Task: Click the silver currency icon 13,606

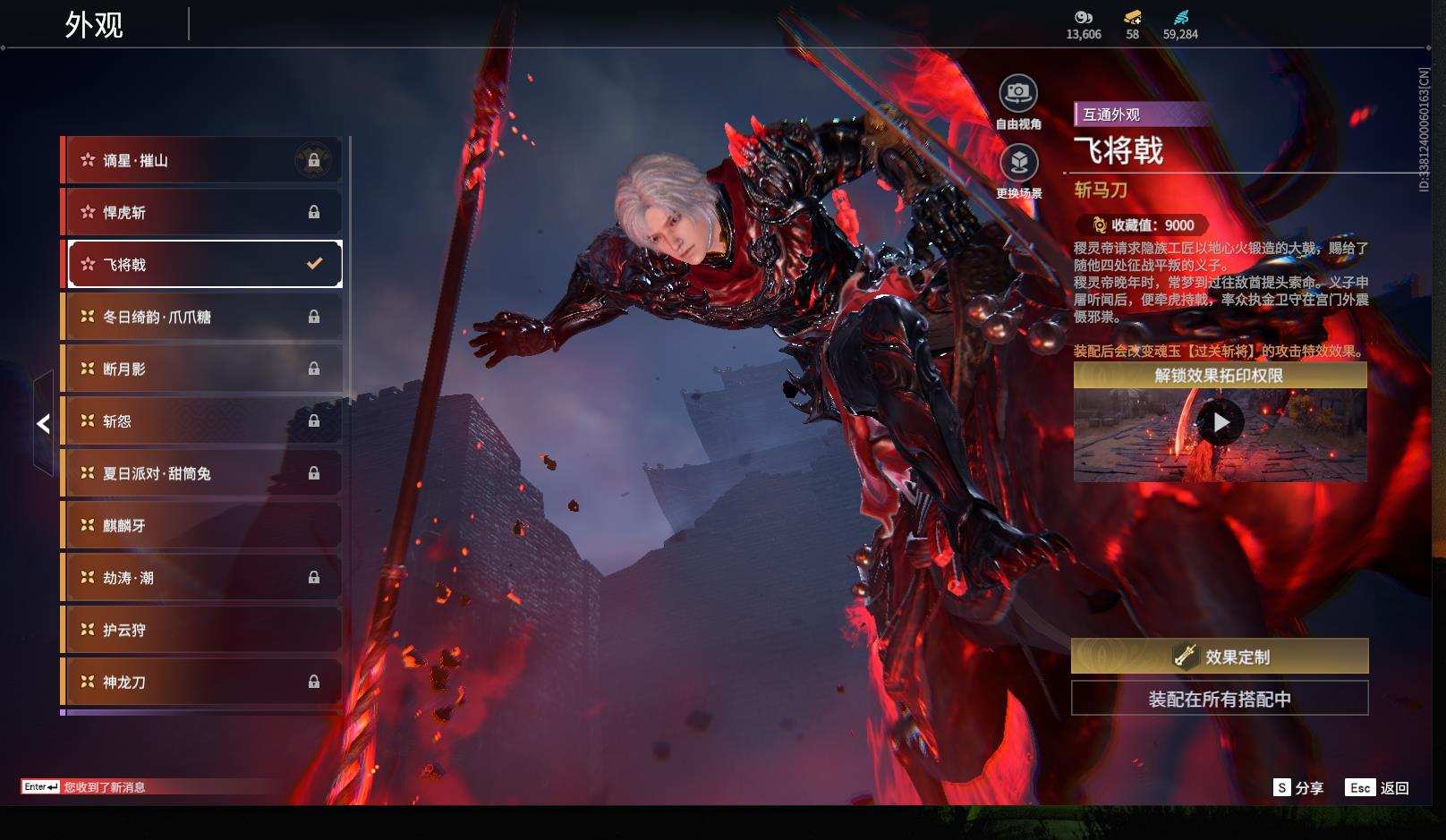Action: (x=1084, y=17)
